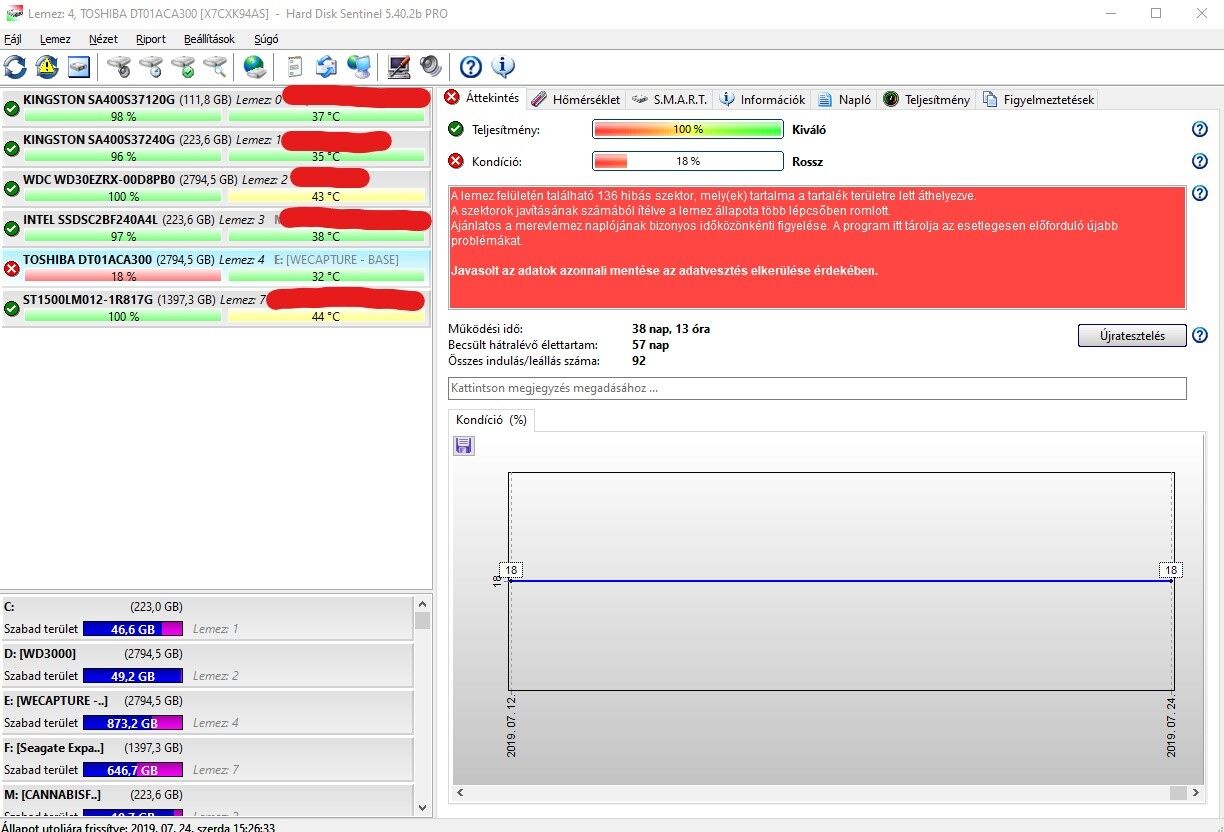Screen dimensions: 1224x832
Task: Click chart horizontal scrollbar right arrow
Action: pos(1196,793)
